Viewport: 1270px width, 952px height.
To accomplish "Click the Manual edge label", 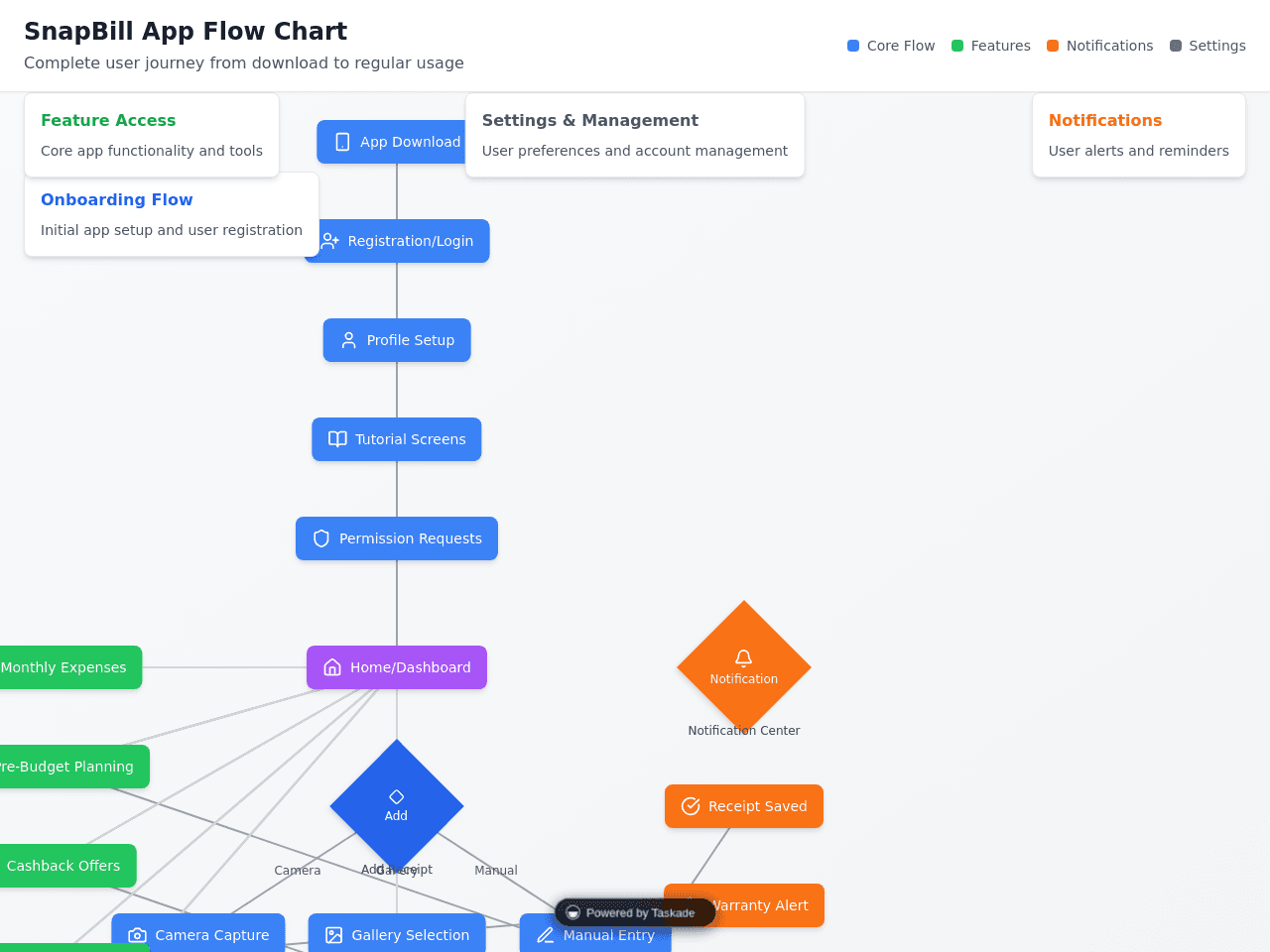I will [496, 871].
